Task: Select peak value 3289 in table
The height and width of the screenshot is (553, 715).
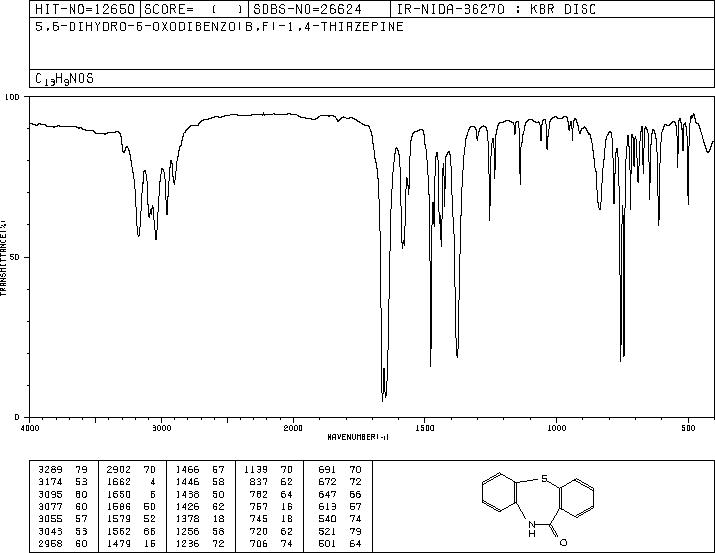Action: pyautogui.click(x=50, y=470)
